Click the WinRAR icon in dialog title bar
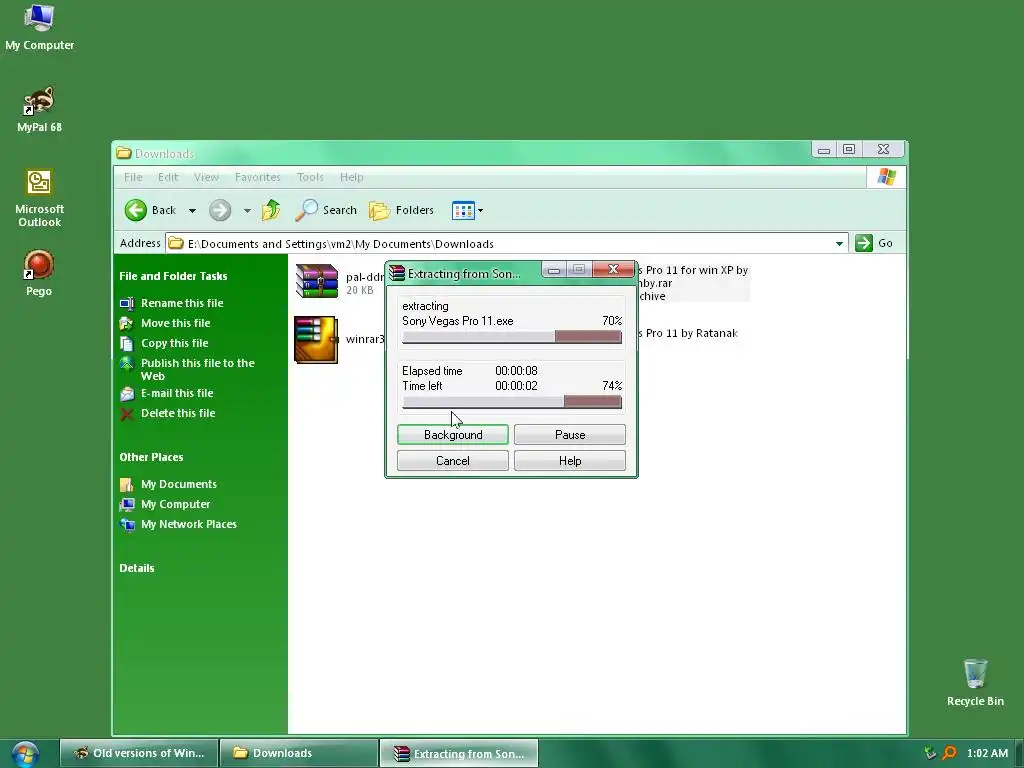Image resolution: width=1024 pixels, height=768 pixels. coord(397,273)
